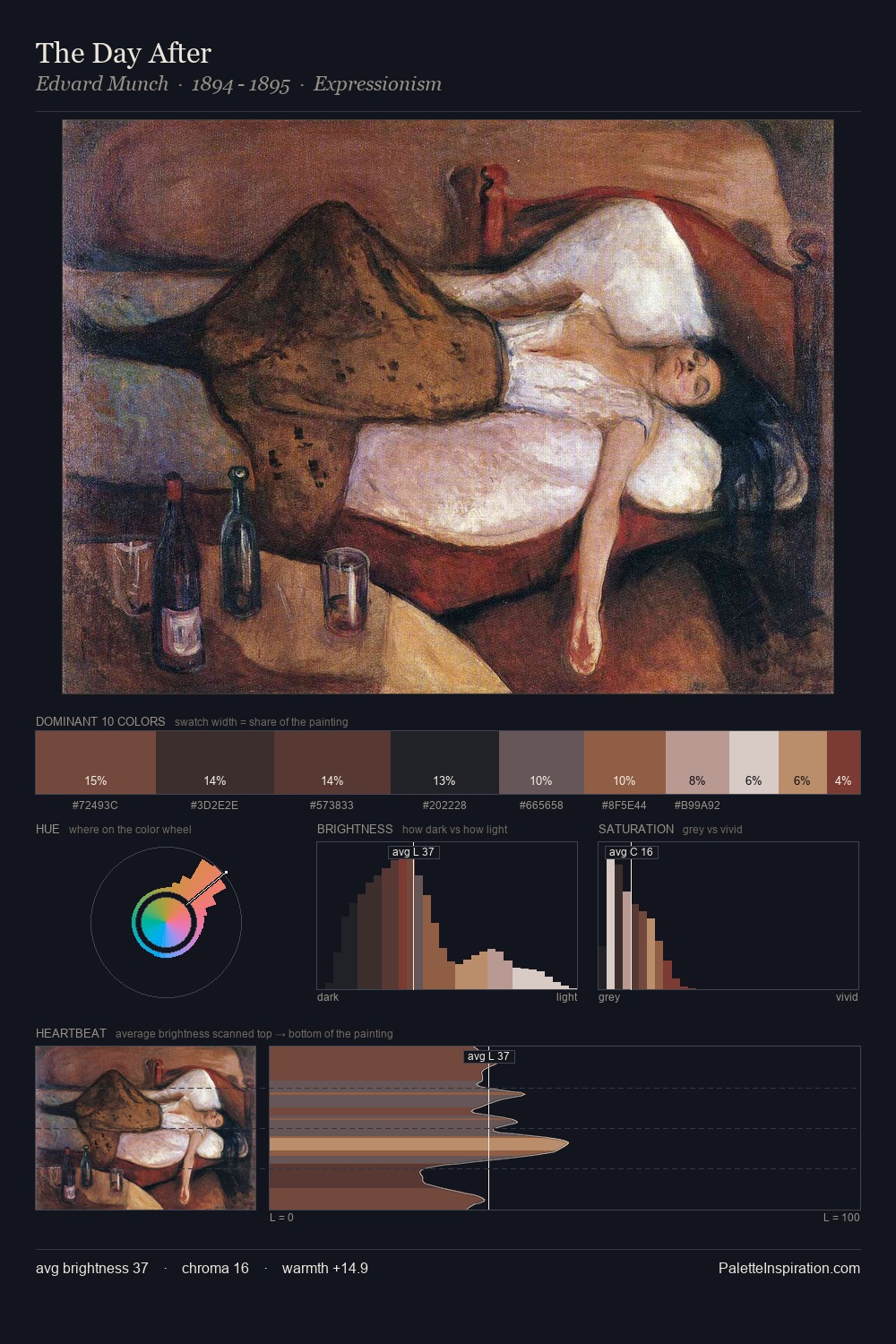
Task: Click the BRIGHTNESS section heading
Action: (355, 829)
